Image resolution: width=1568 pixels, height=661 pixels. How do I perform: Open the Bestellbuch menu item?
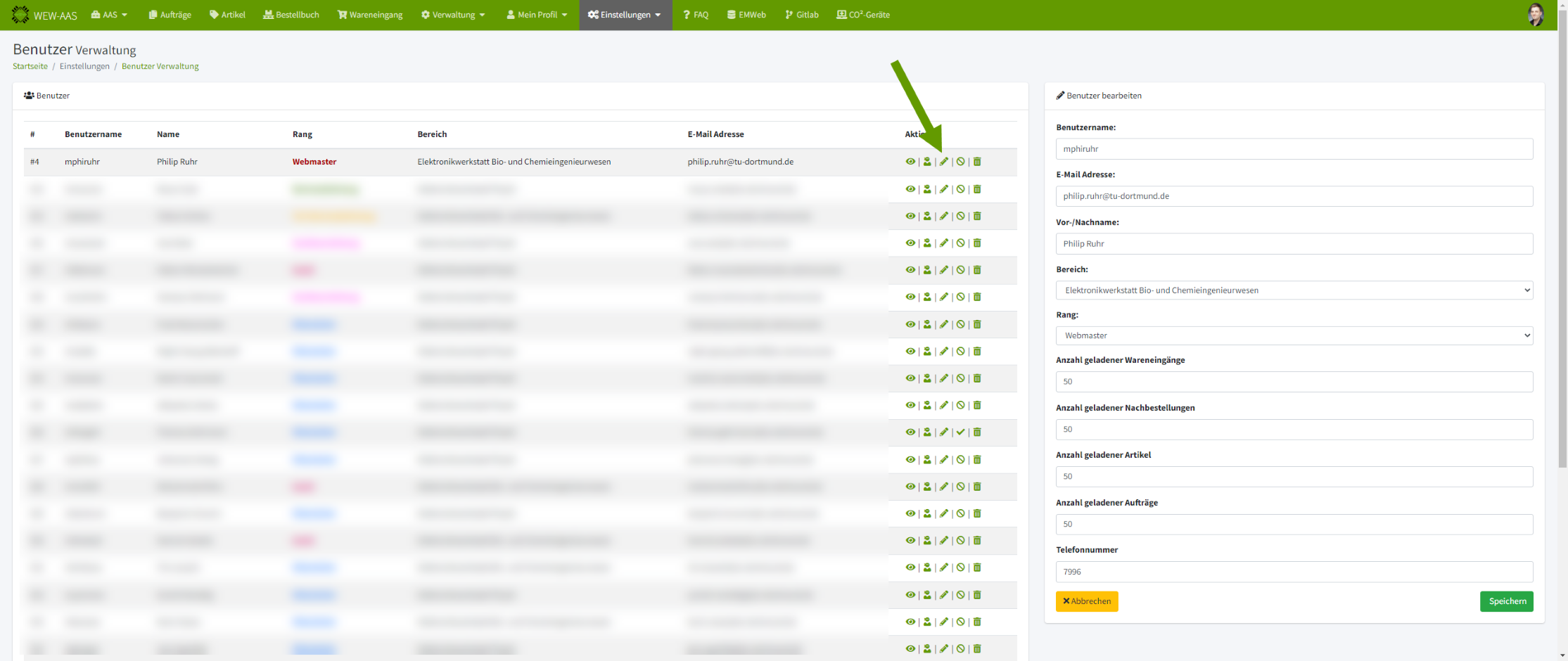(x=291, y=15)
